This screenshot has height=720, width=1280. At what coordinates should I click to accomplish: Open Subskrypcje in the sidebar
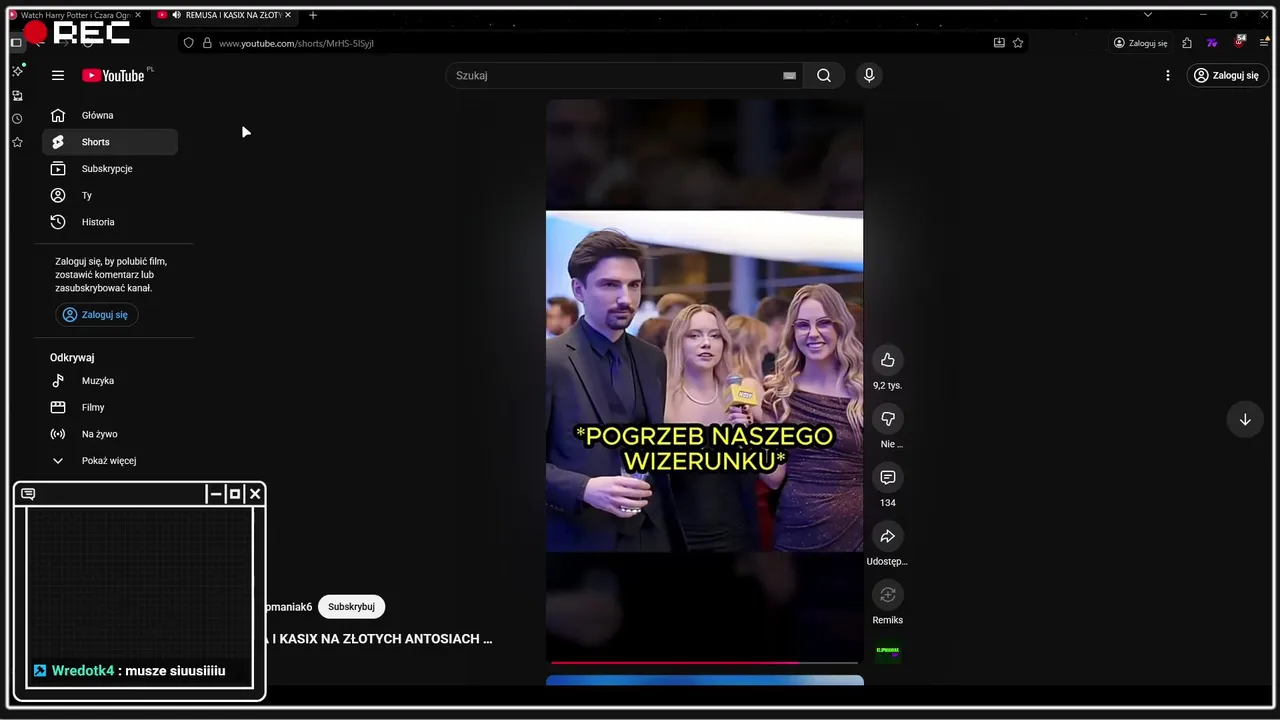110,169
